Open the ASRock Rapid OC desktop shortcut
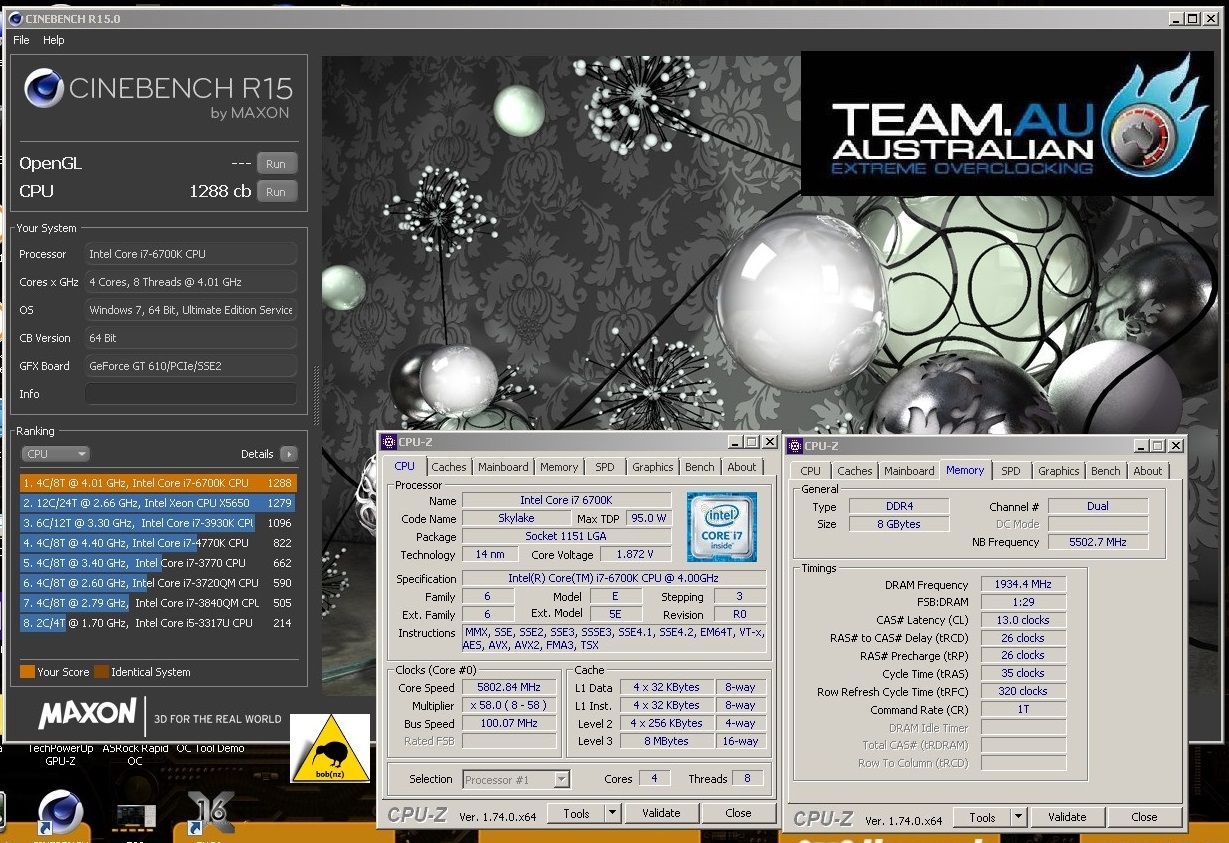 (x=135, y=754)
